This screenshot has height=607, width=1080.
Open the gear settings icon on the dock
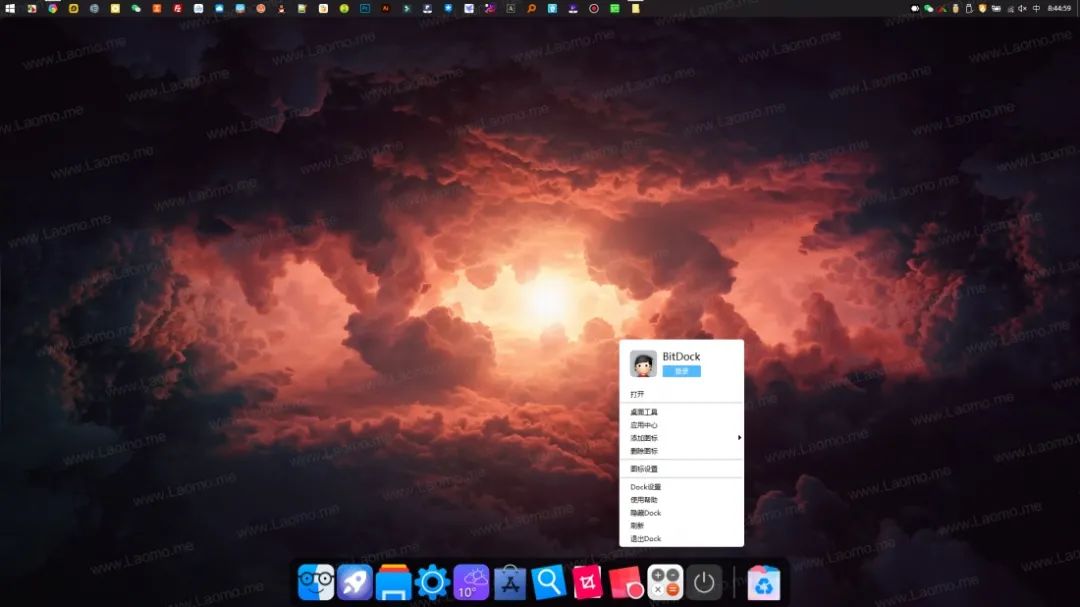tap(432, 580)
